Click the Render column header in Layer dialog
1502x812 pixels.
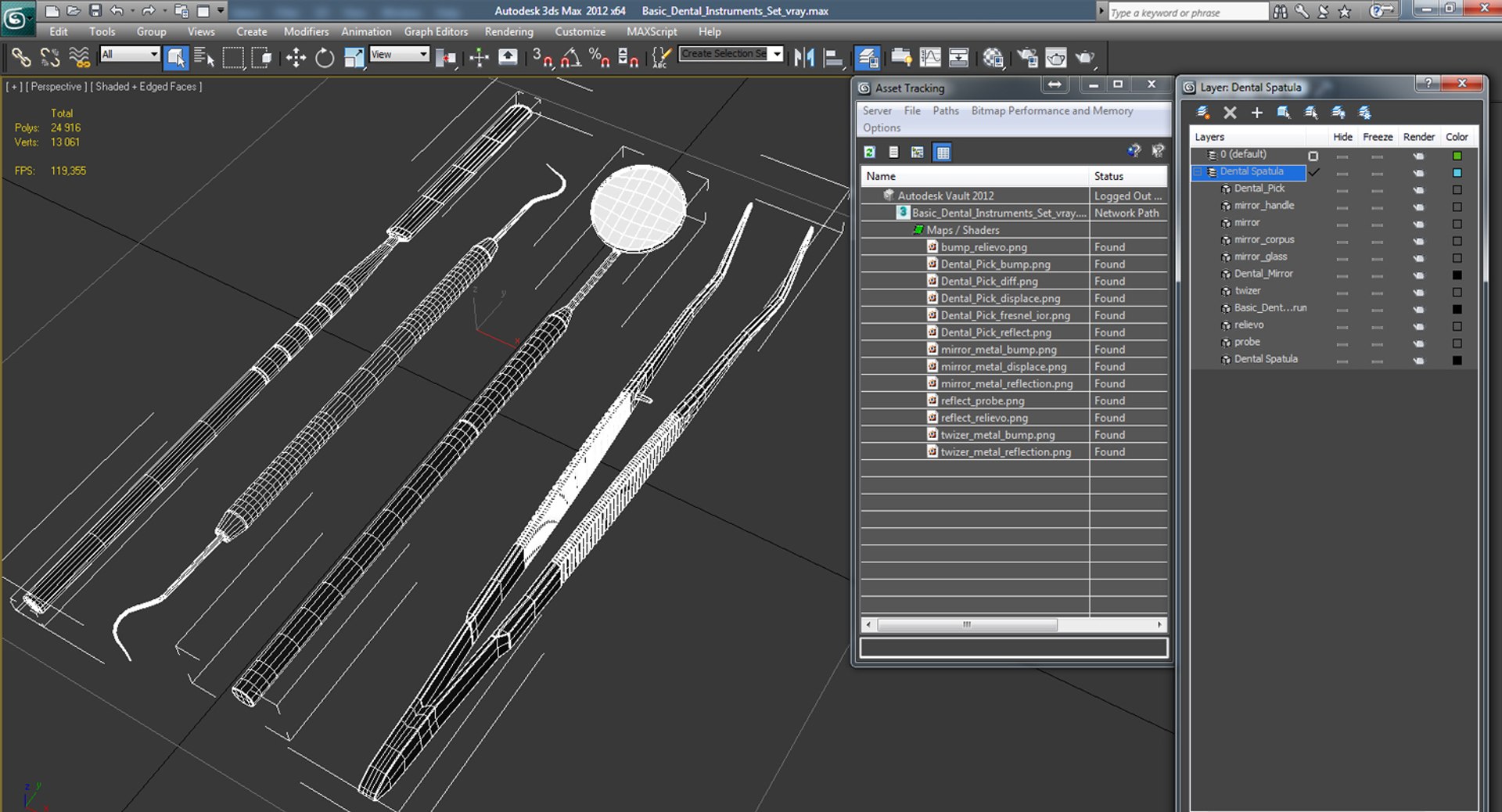pos(1418,137)
